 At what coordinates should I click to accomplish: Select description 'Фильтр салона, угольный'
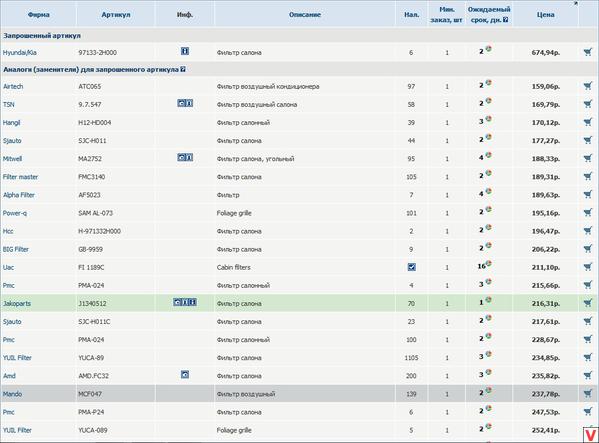click(256, 158)
